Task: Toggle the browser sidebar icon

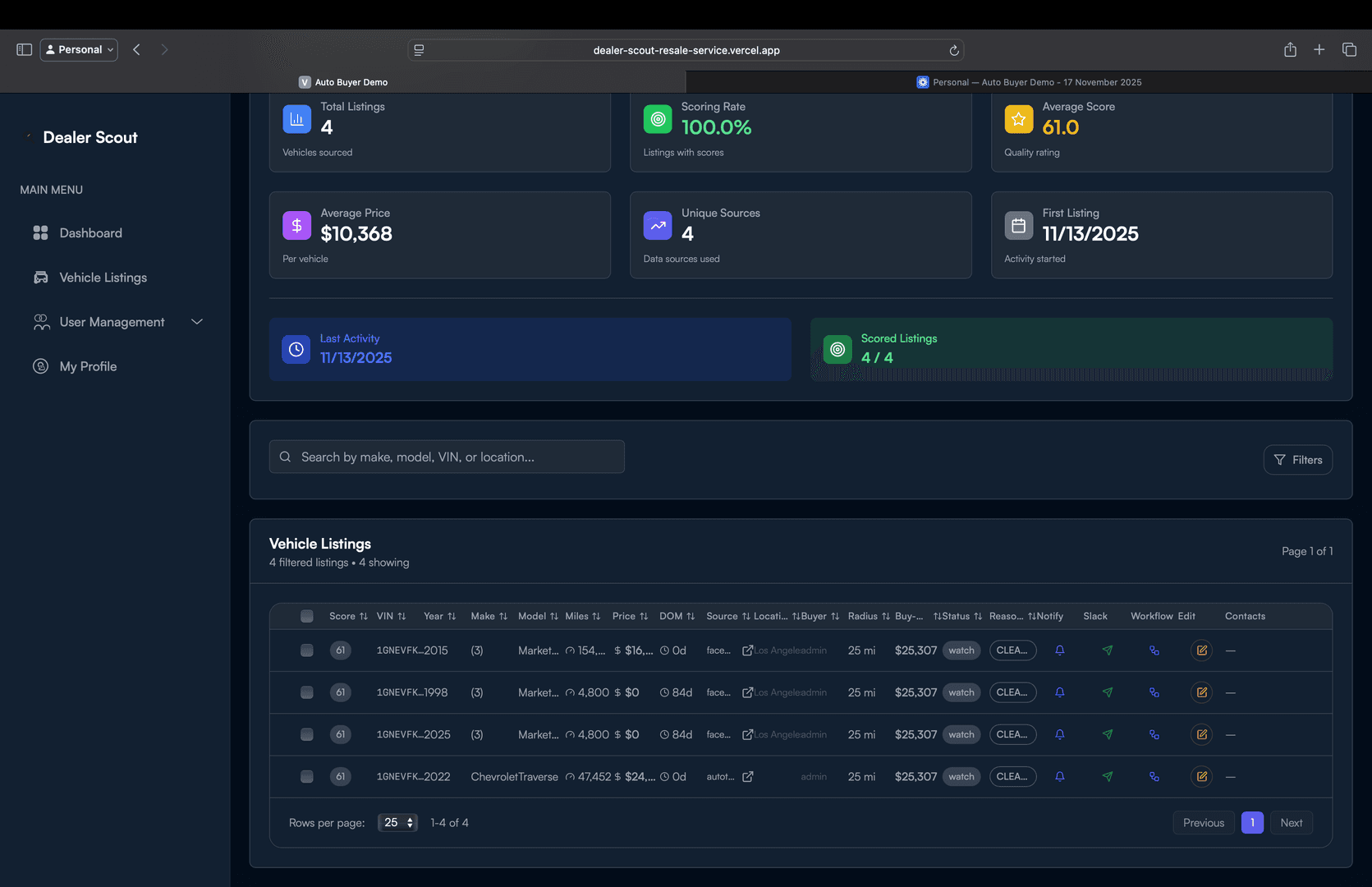Action: [x=24, y=49]
